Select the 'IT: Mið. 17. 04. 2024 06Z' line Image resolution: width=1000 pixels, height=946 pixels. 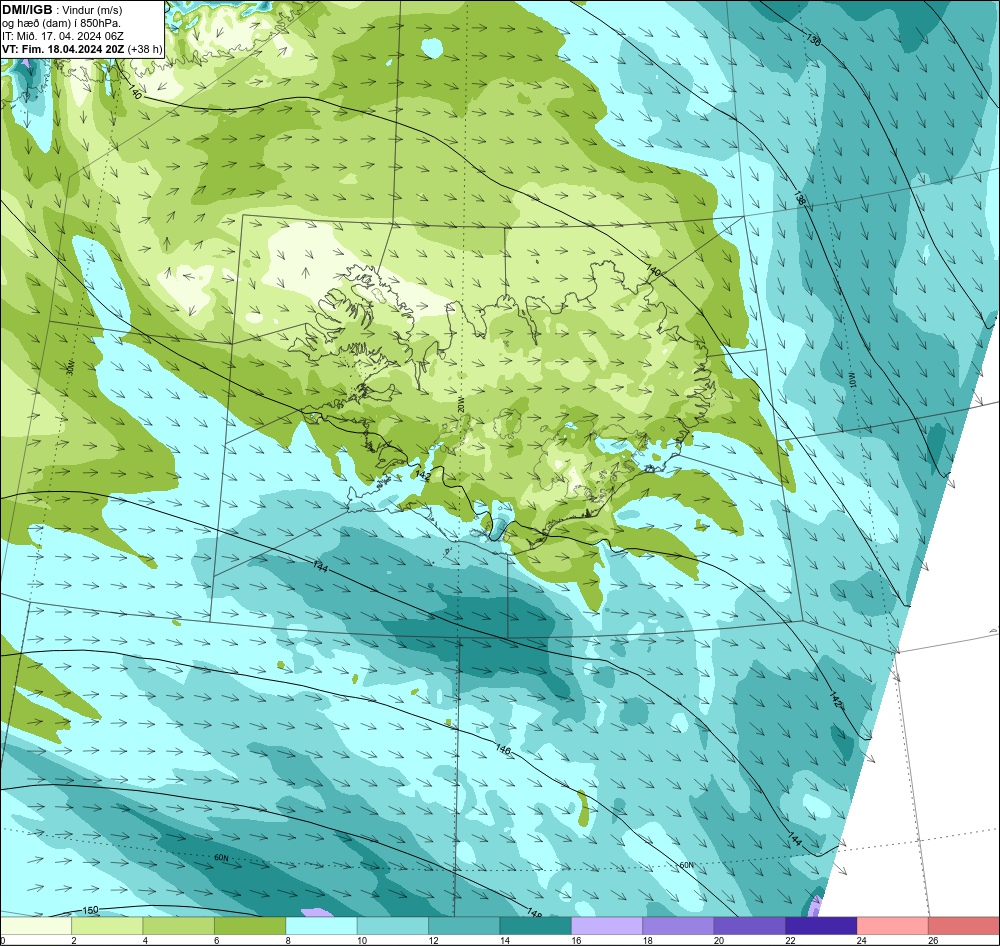point(62,36)
